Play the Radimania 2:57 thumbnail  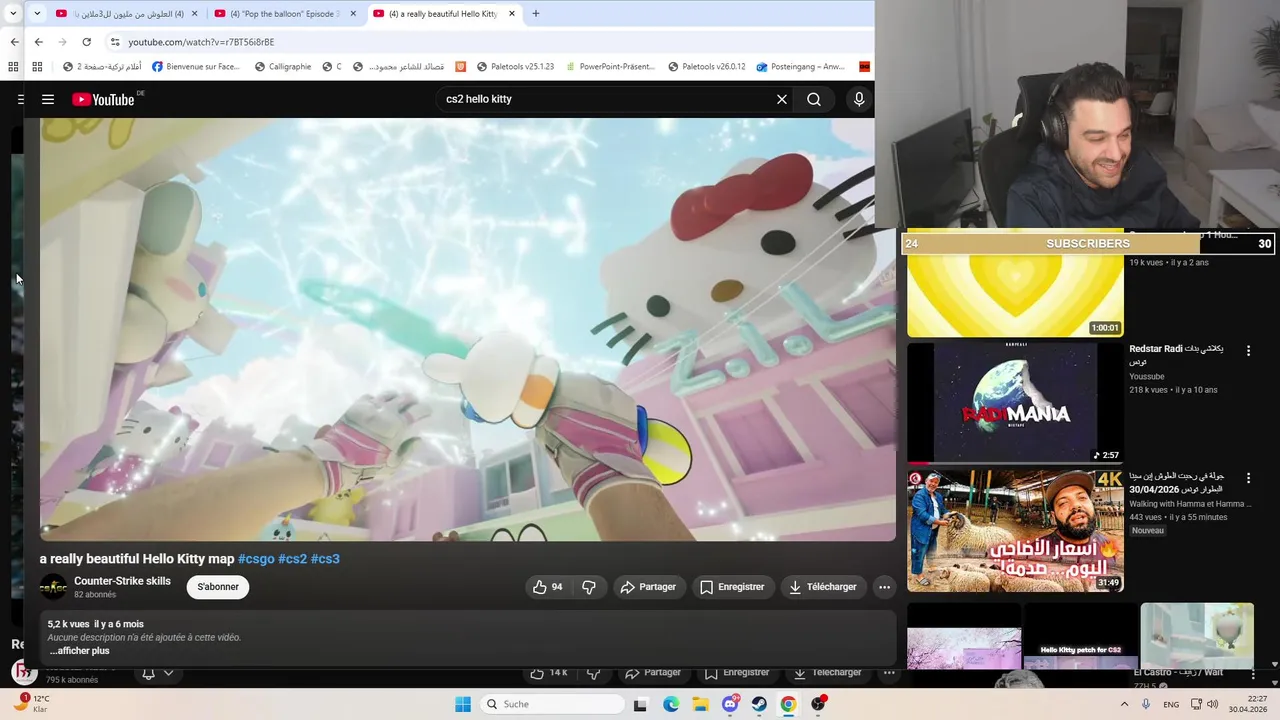1015,403
